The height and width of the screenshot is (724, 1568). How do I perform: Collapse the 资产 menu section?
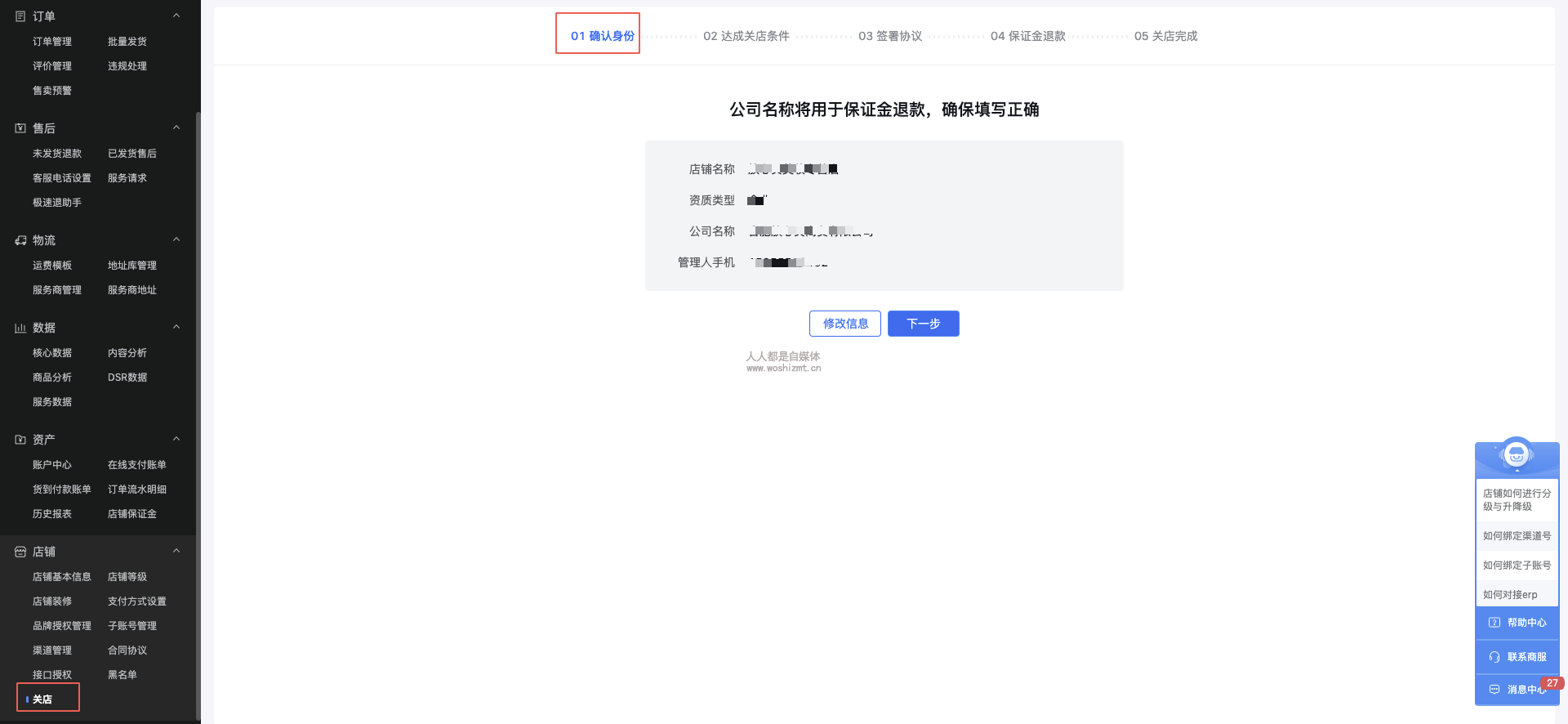pyautogui.click(x=176, y=439)
